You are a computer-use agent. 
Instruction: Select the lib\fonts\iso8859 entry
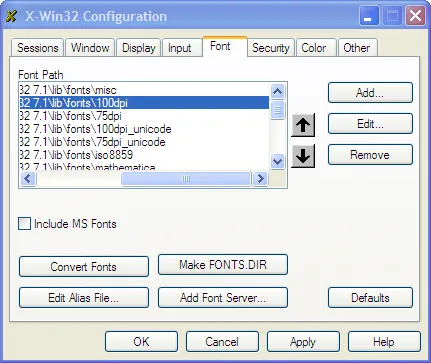pyautogui.click(x=144, y=155)
